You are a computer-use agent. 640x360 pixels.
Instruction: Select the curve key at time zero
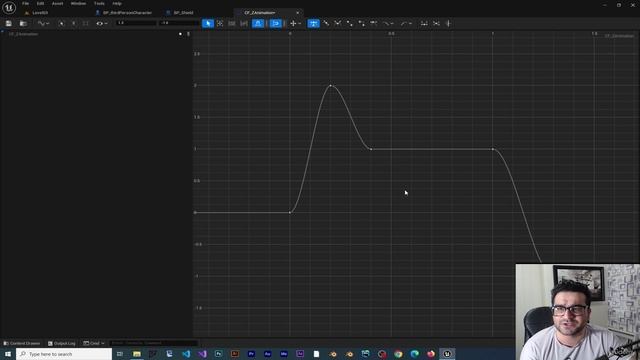pos(290,212)
